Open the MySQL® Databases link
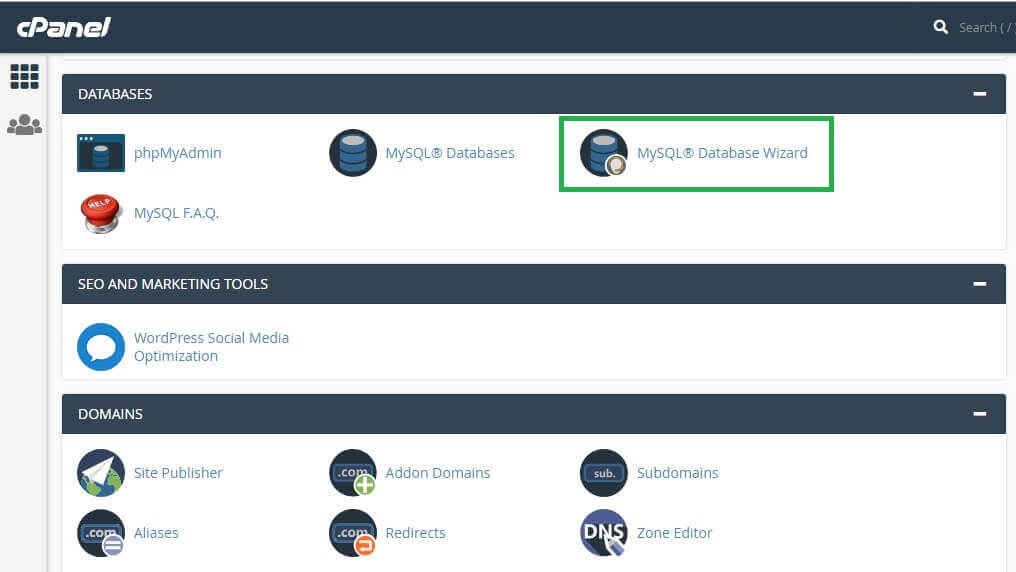 tap(450, 153)
